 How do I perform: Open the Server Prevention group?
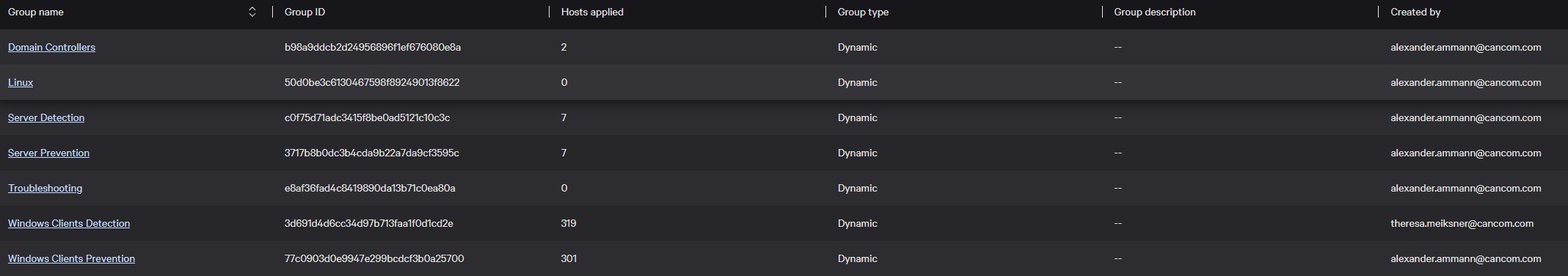tap(48, 153)
